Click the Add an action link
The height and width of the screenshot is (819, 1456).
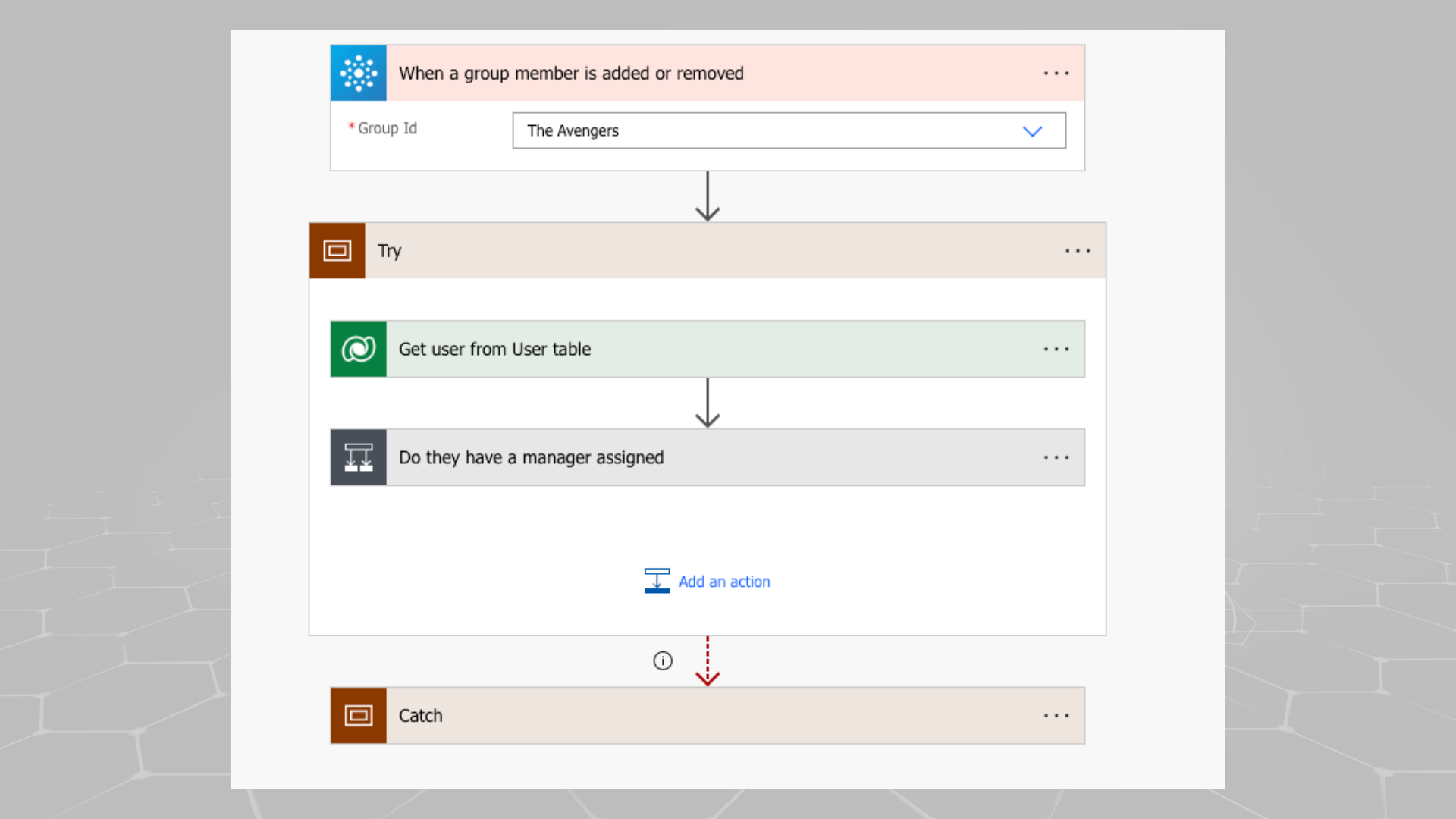pyautogui.click(x=724, y=582)
